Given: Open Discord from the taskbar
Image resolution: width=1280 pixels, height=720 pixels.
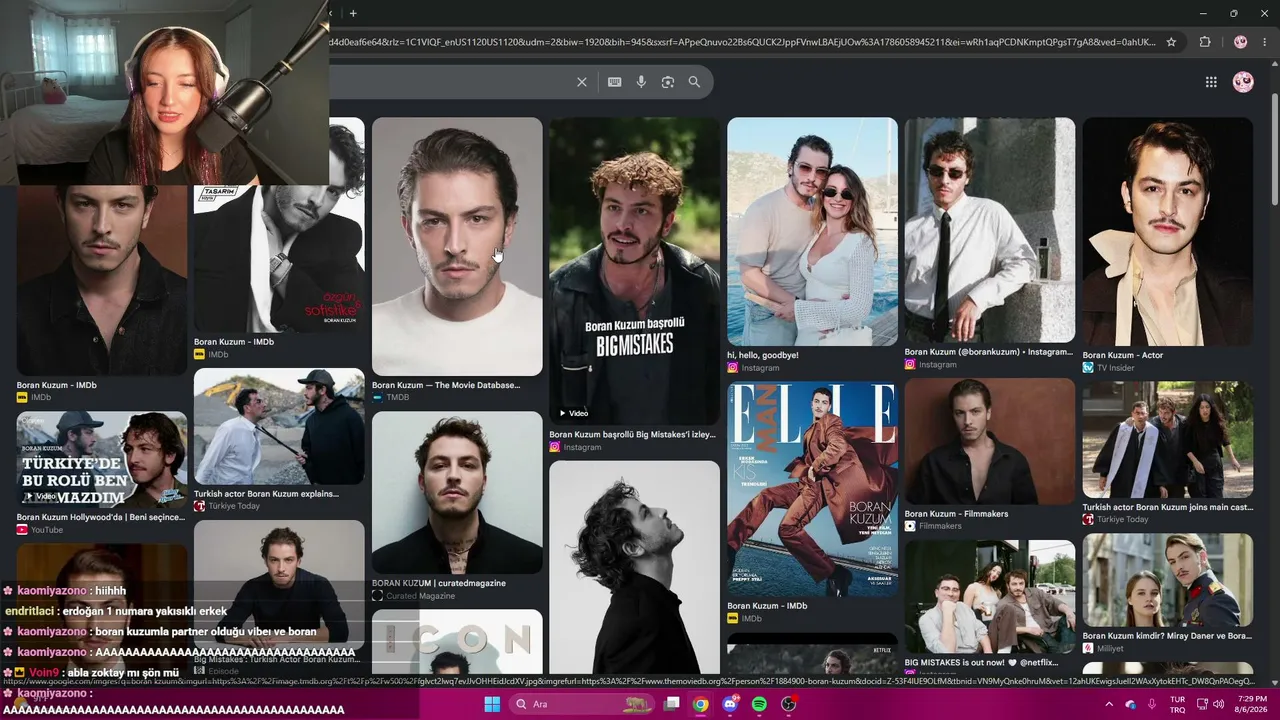Looking at the screenshot, I should coord(730,704).
